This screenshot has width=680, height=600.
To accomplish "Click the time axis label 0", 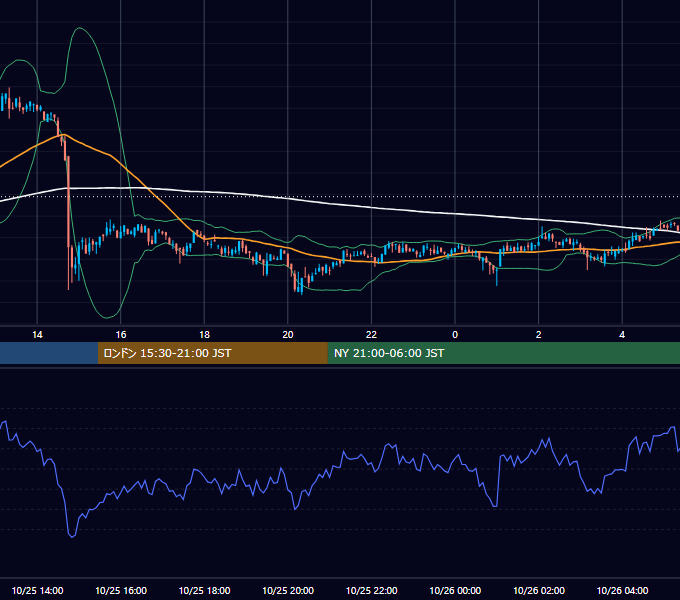I will coord(455,335).
